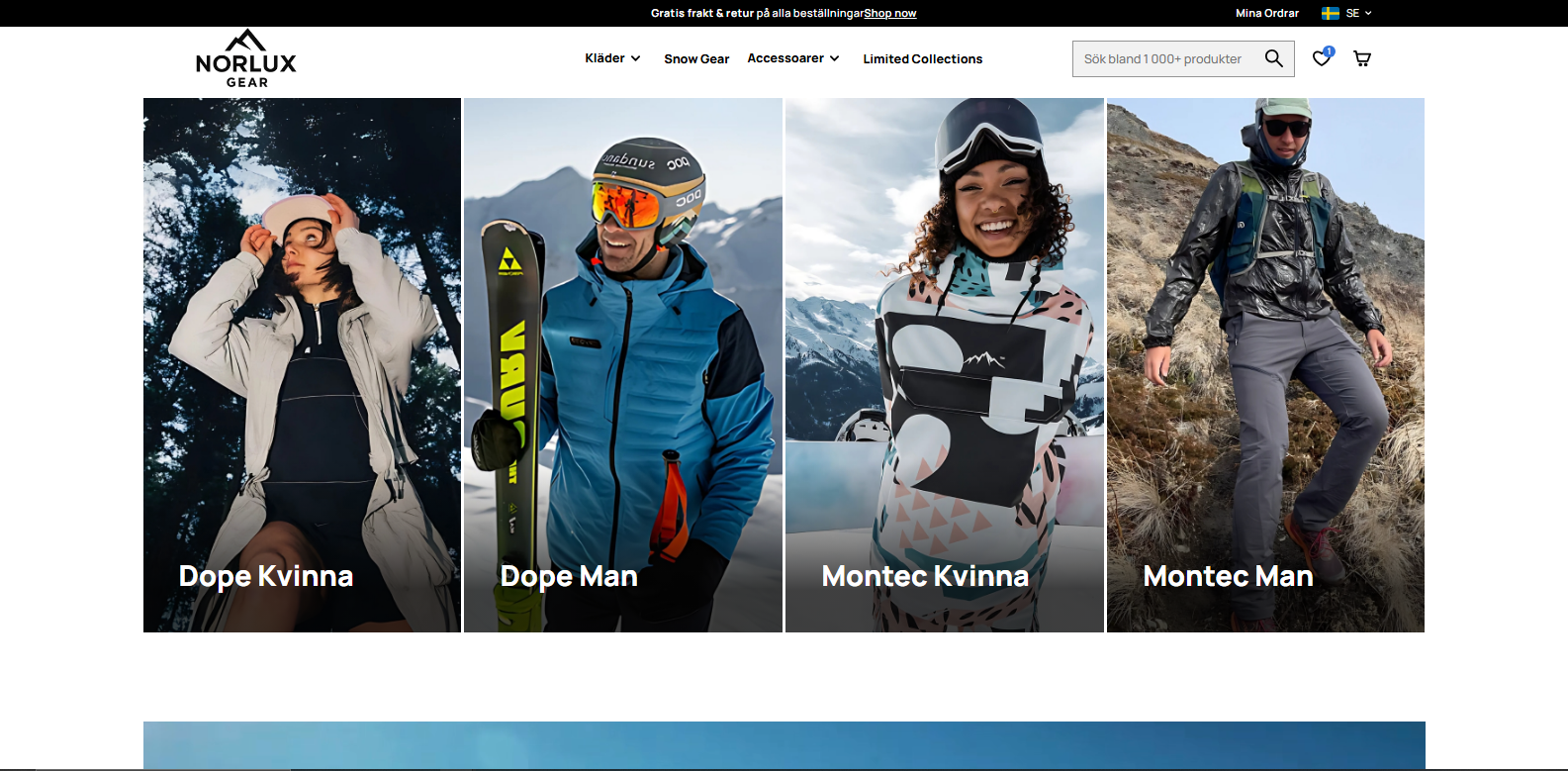Screen dimensions: 1568x771
Task: Open the wishlist heart icon
Action: point(1322,57)
